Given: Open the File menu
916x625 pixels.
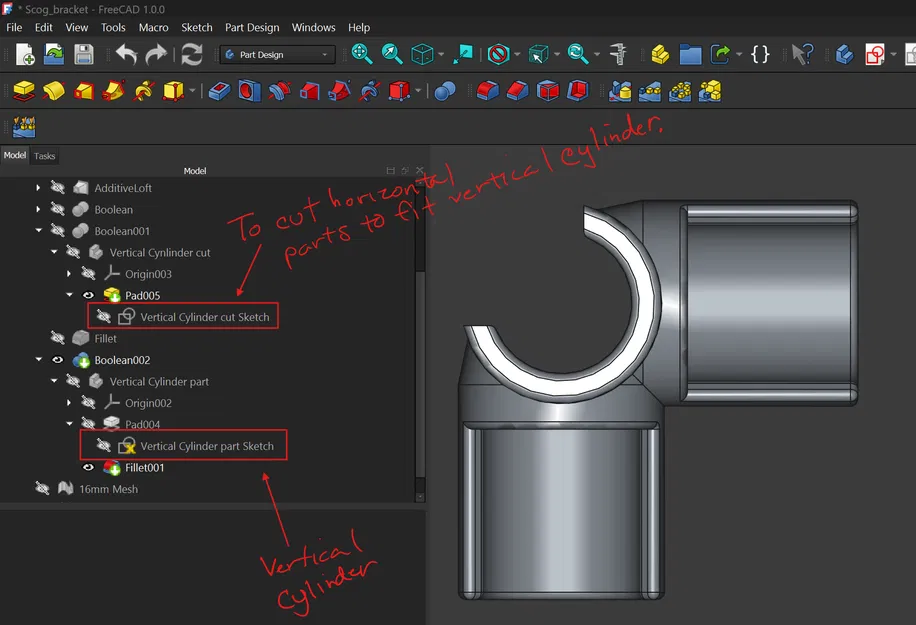Looking at the screenshot, I should [14, 27].
